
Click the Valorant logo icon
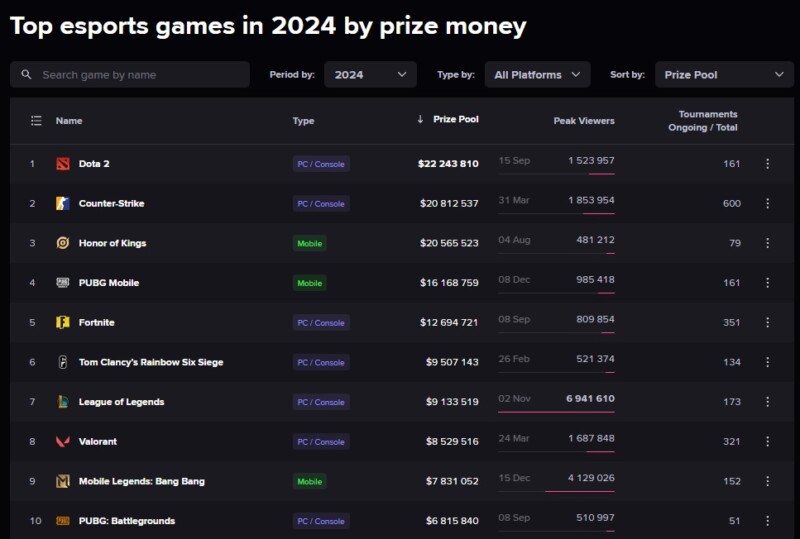point(63,442)
